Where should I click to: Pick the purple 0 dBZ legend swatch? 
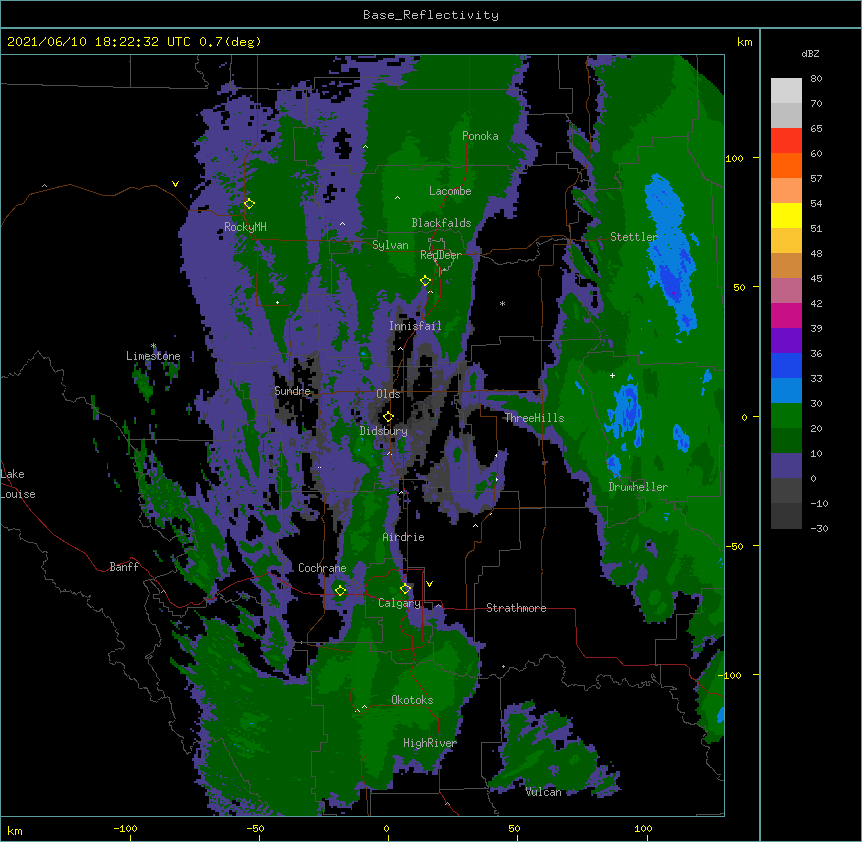coord(786,466)
